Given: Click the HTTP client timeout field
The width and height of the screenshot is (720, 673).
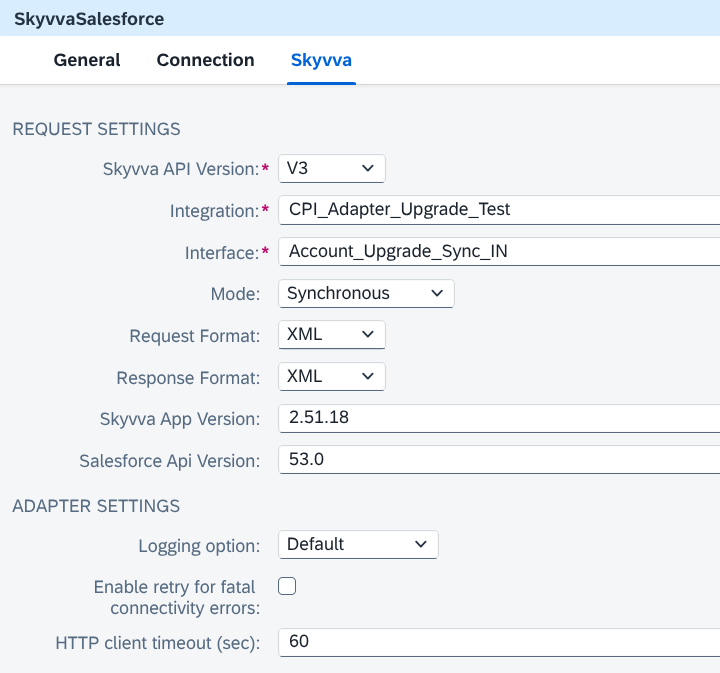Looking at the screenshot, I should click(x=499, y=642).
